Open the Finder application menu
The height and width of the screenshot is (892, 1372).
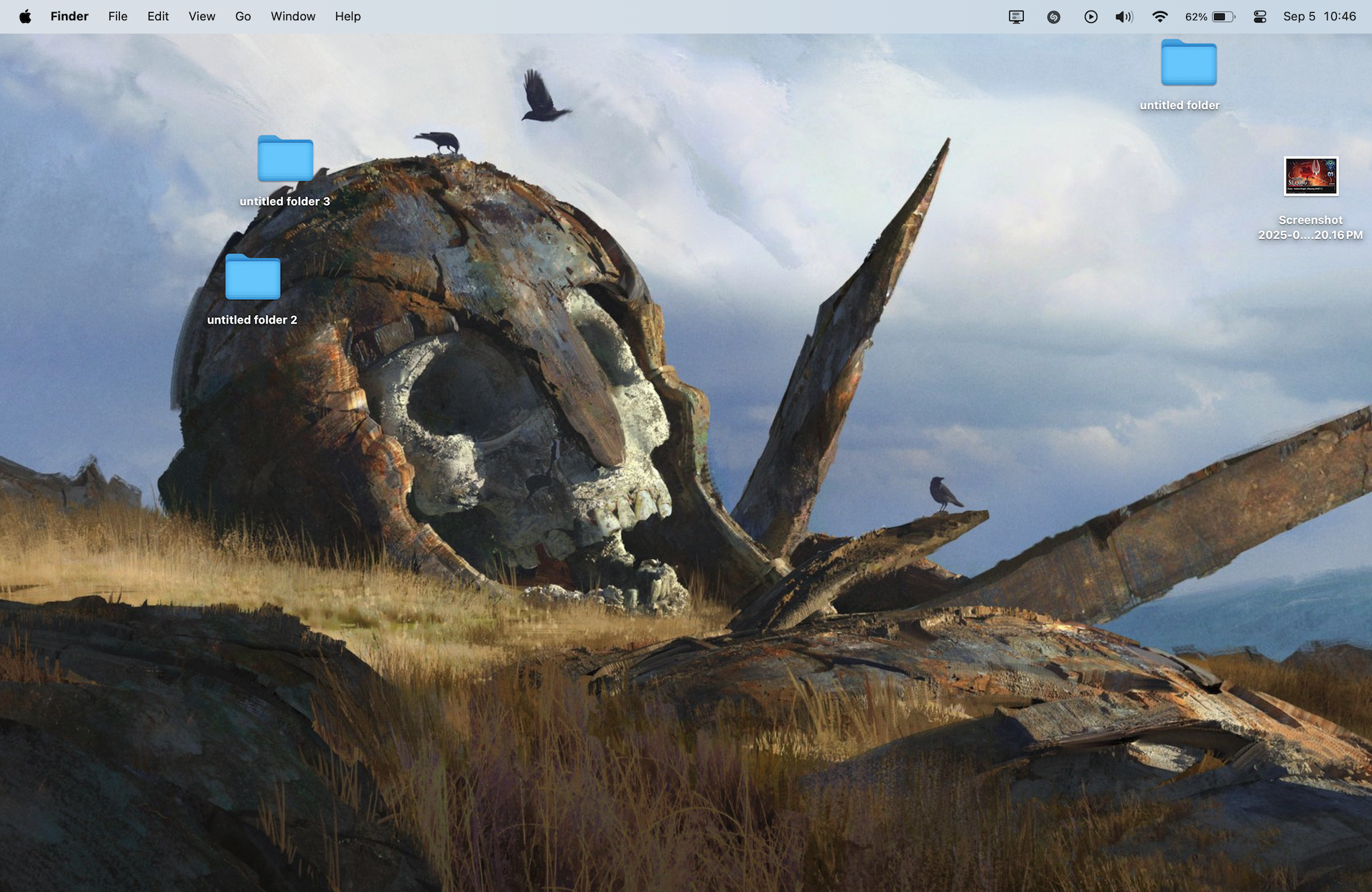click(70, 17)
